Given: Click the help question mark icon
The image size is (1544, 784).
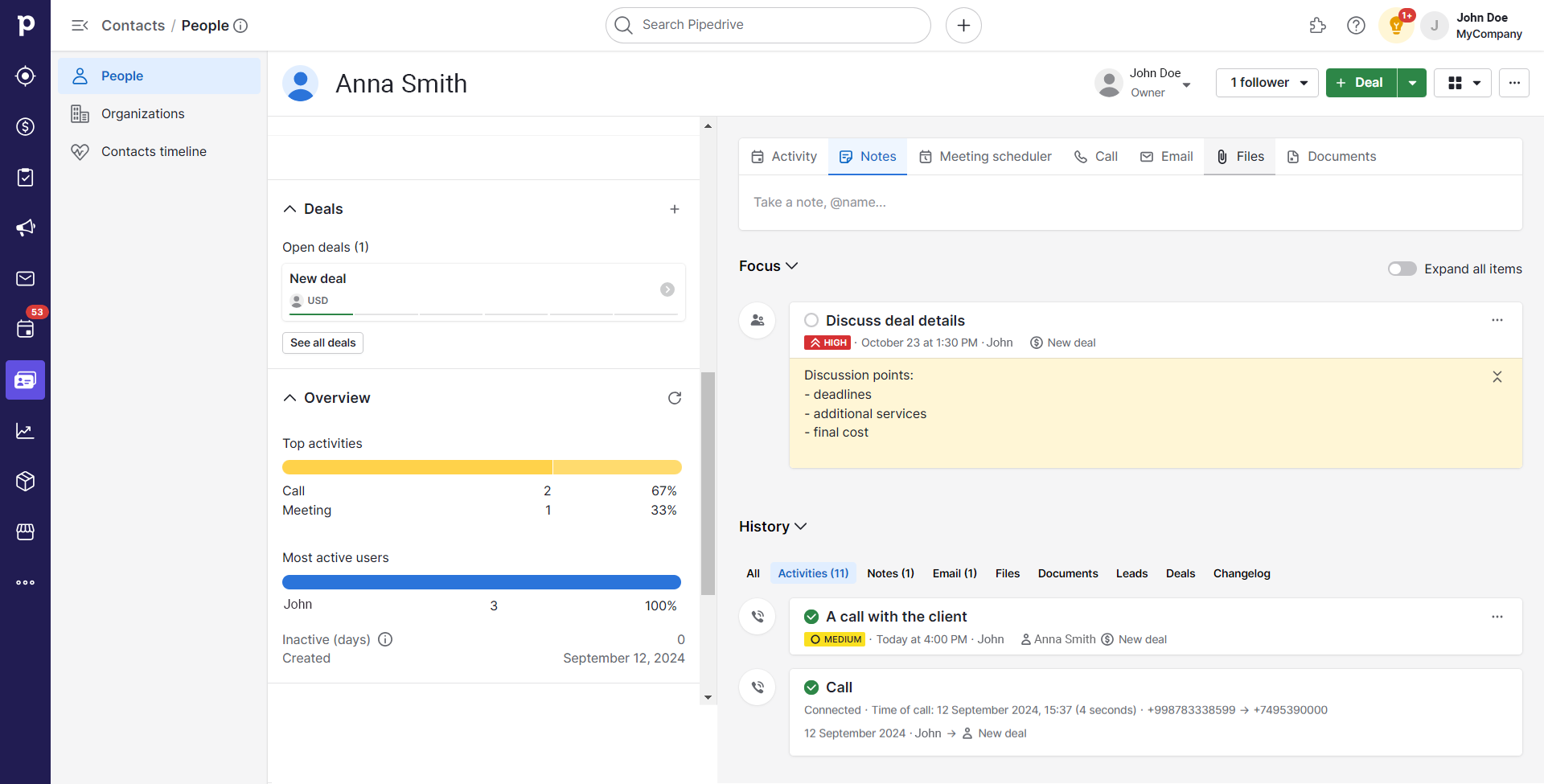Looking at the screenshot, I should point(1356,26).
